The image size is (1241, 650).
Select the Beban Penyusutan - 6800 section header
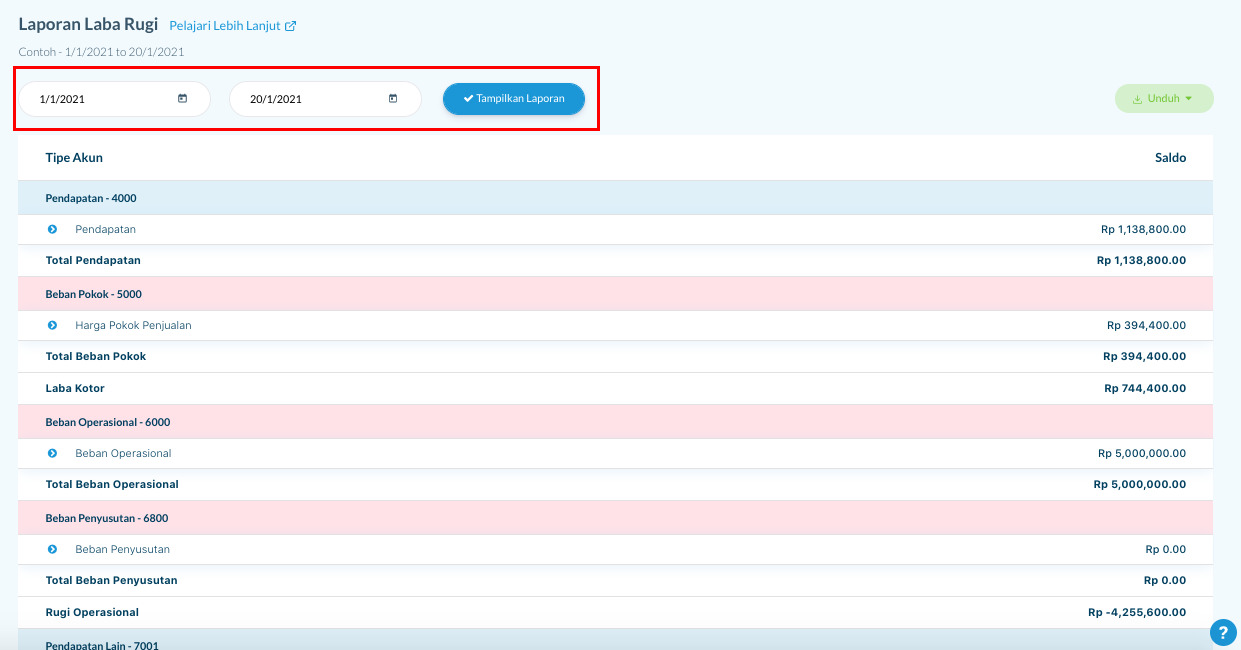[615, 518]
